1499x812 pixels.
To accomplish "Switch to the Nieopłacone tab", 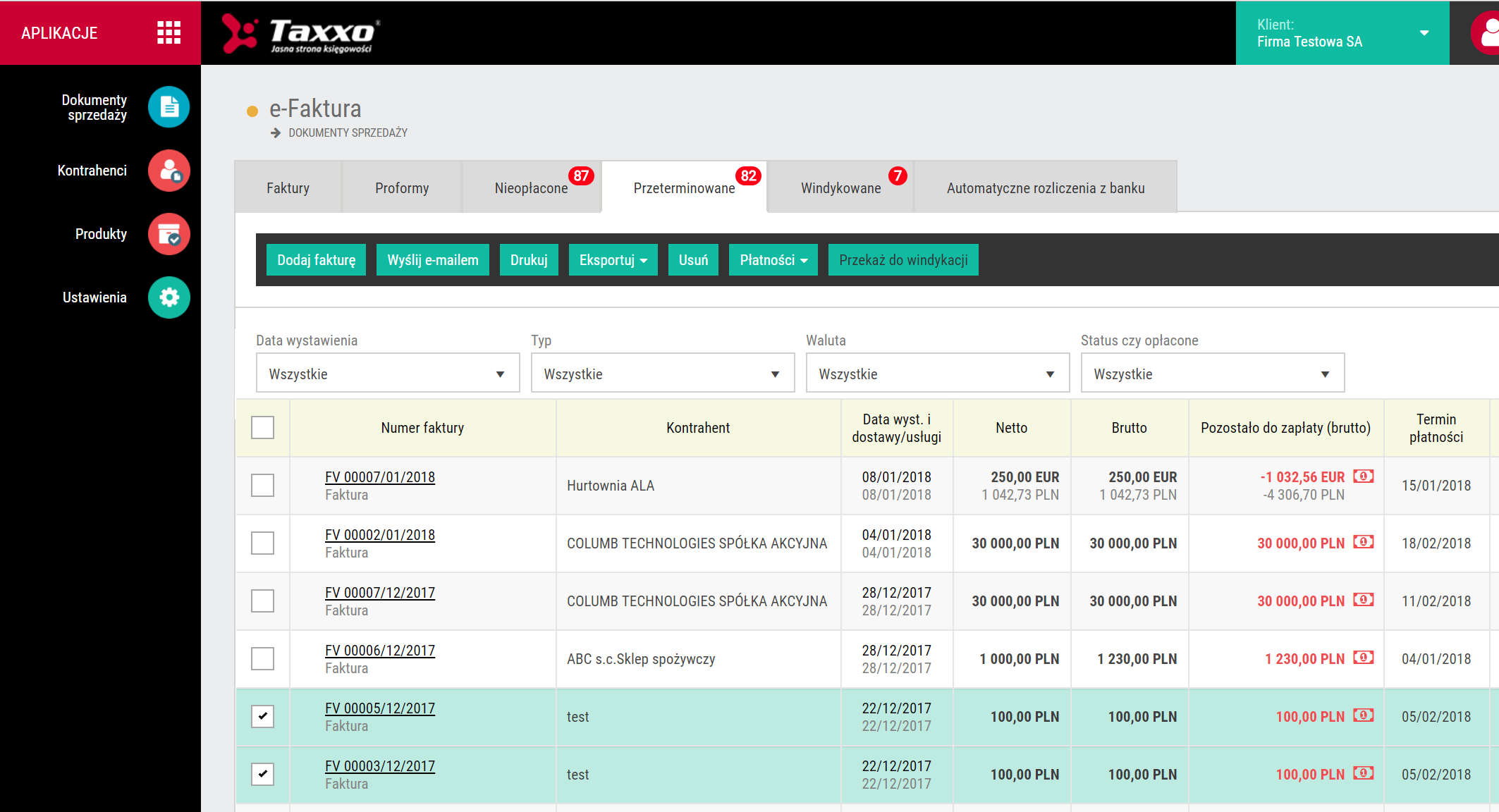I will click(x=531, y=188).
